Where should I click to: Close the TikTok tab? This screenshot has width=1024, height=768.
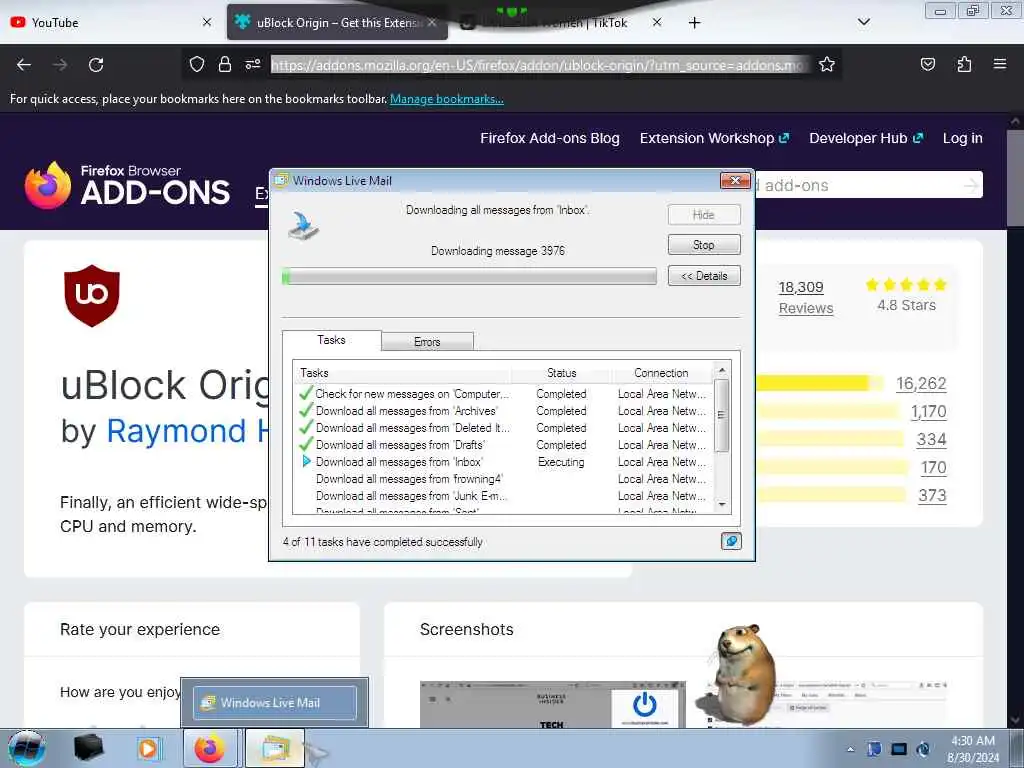pos(657,22)
